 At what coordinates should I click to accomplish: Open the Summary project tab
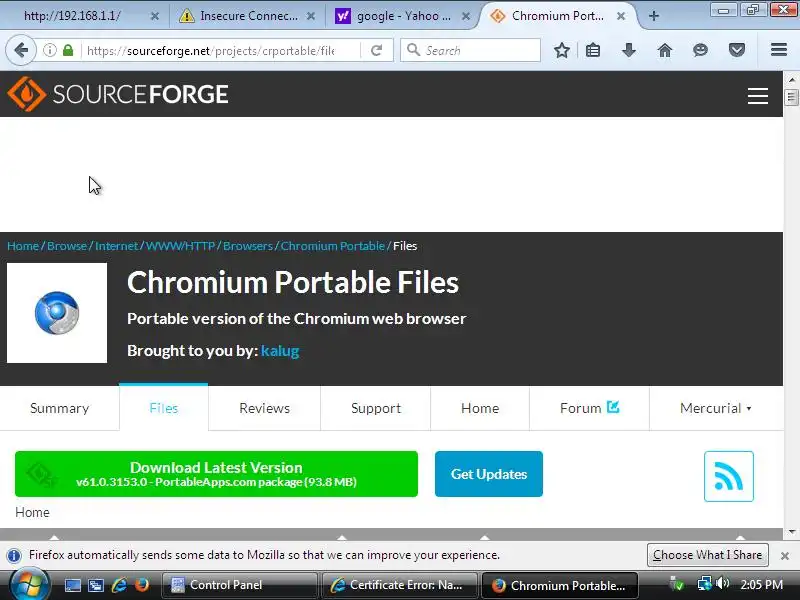click(59, 408)
